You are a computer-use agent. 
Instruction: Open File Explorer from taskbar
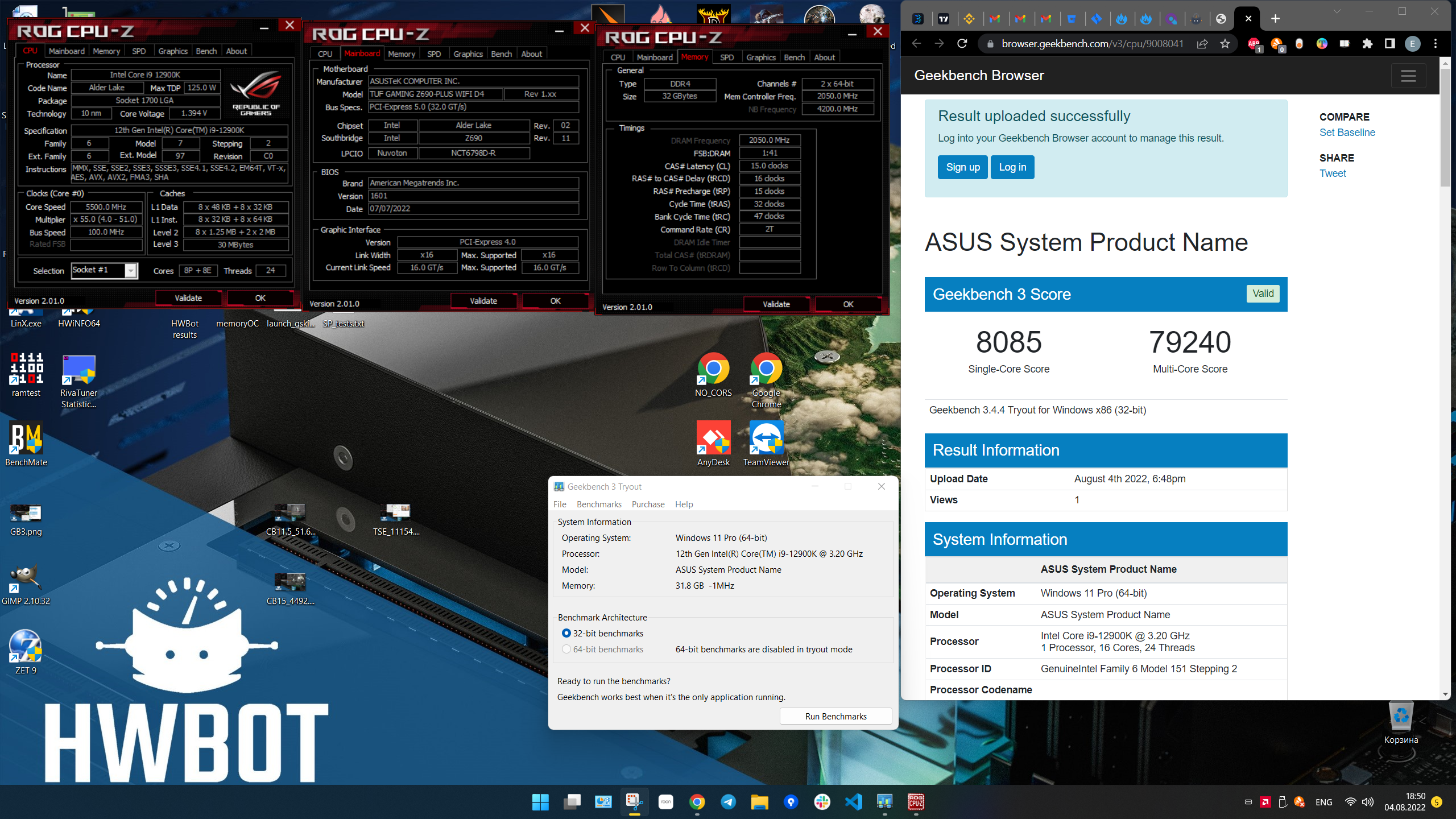759,802
